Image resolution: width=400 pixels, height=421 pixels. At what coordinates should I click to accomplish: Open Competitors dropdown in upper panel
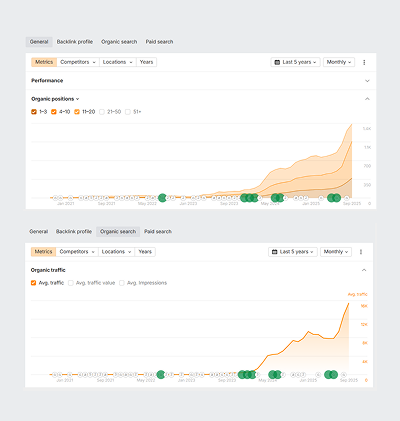tap(78, 62)
